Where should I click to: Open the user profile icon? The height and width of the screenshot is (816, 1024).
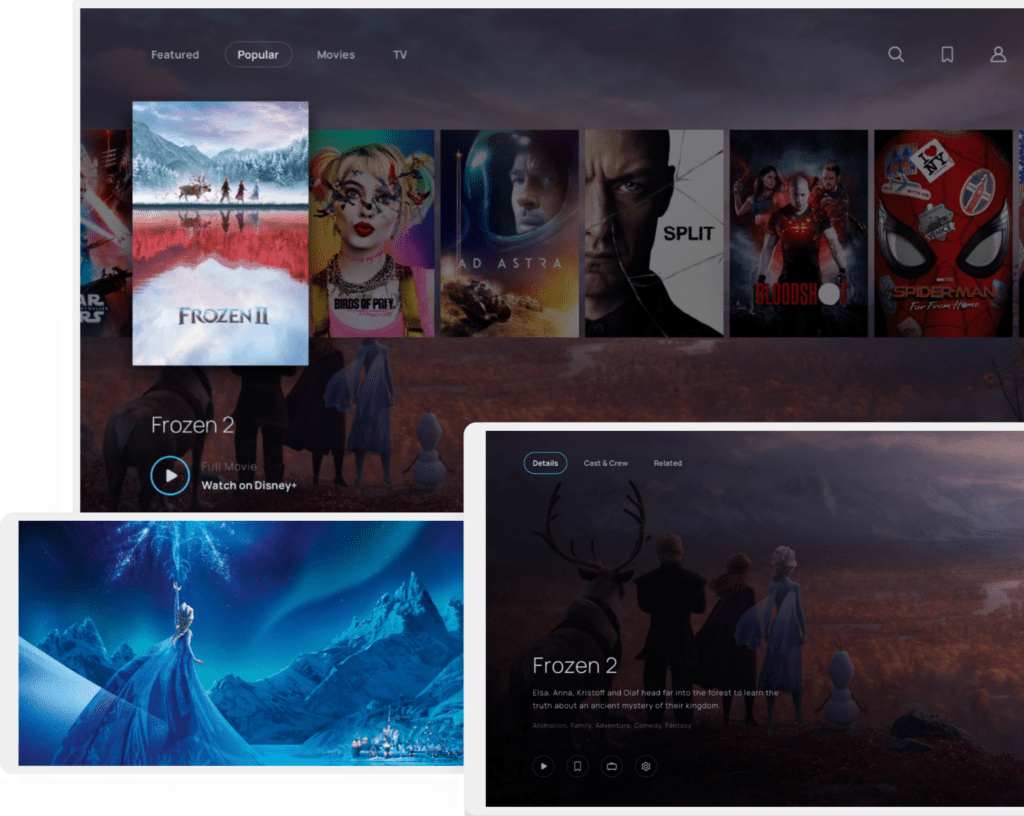pos(998,54)
